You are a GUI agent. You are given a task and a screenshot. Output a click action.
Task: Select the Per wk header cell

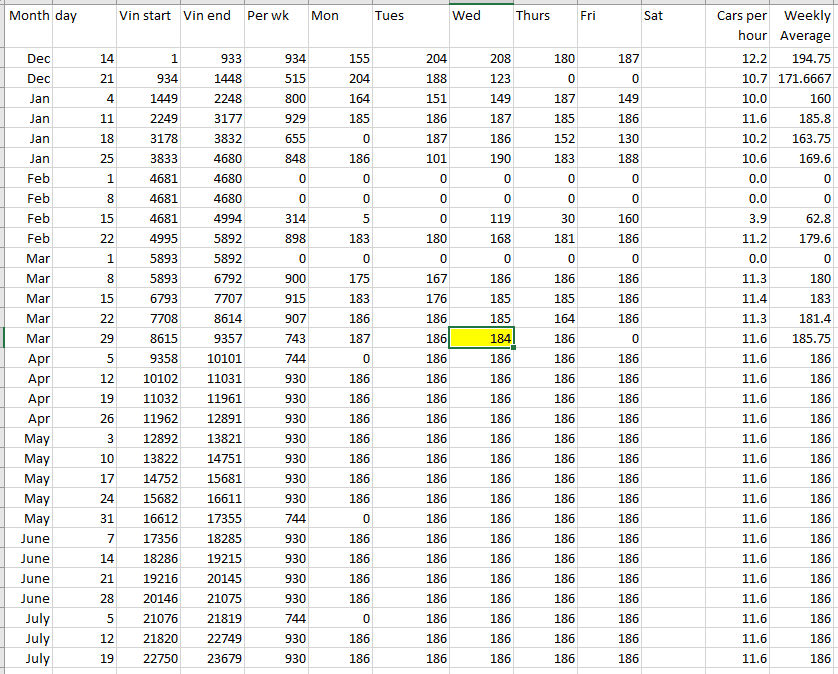276,17
